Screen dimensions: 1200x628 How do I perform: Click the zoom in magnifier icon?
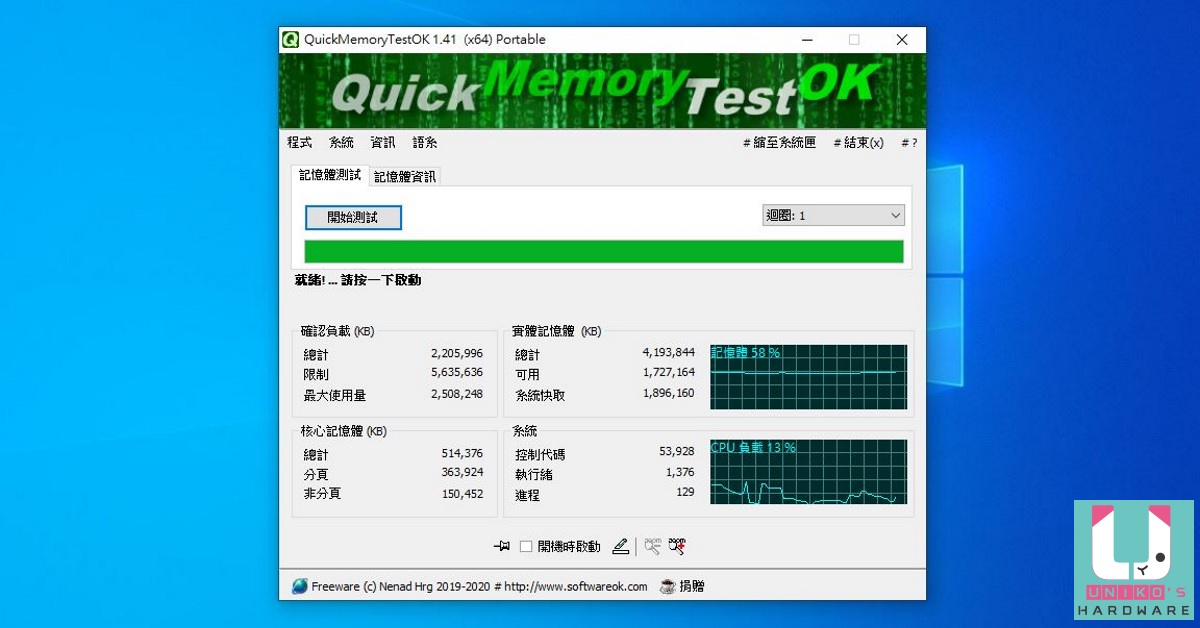coord(677,546)
